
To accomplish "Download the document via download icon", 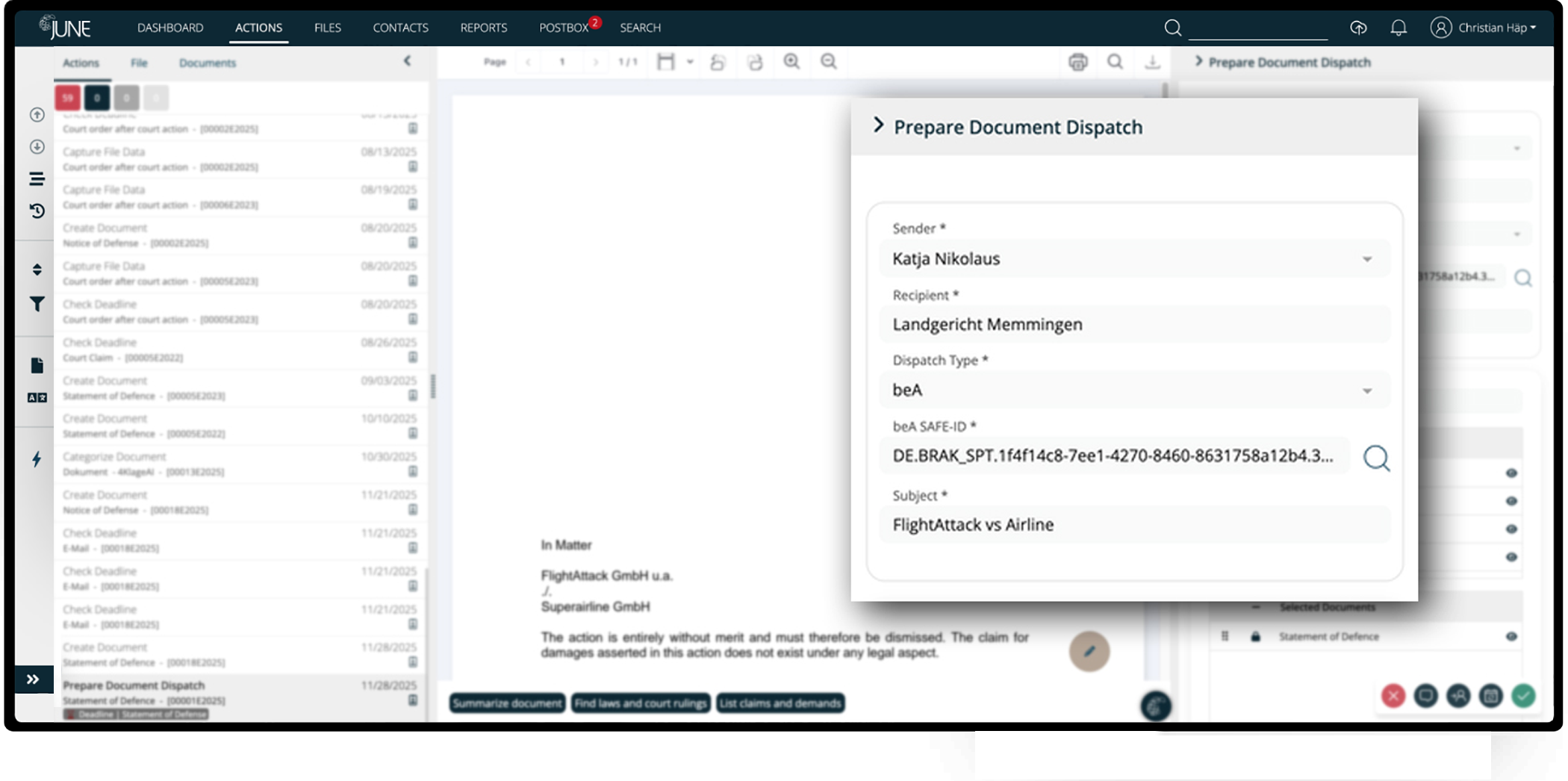I will (x=1152, y=62).
